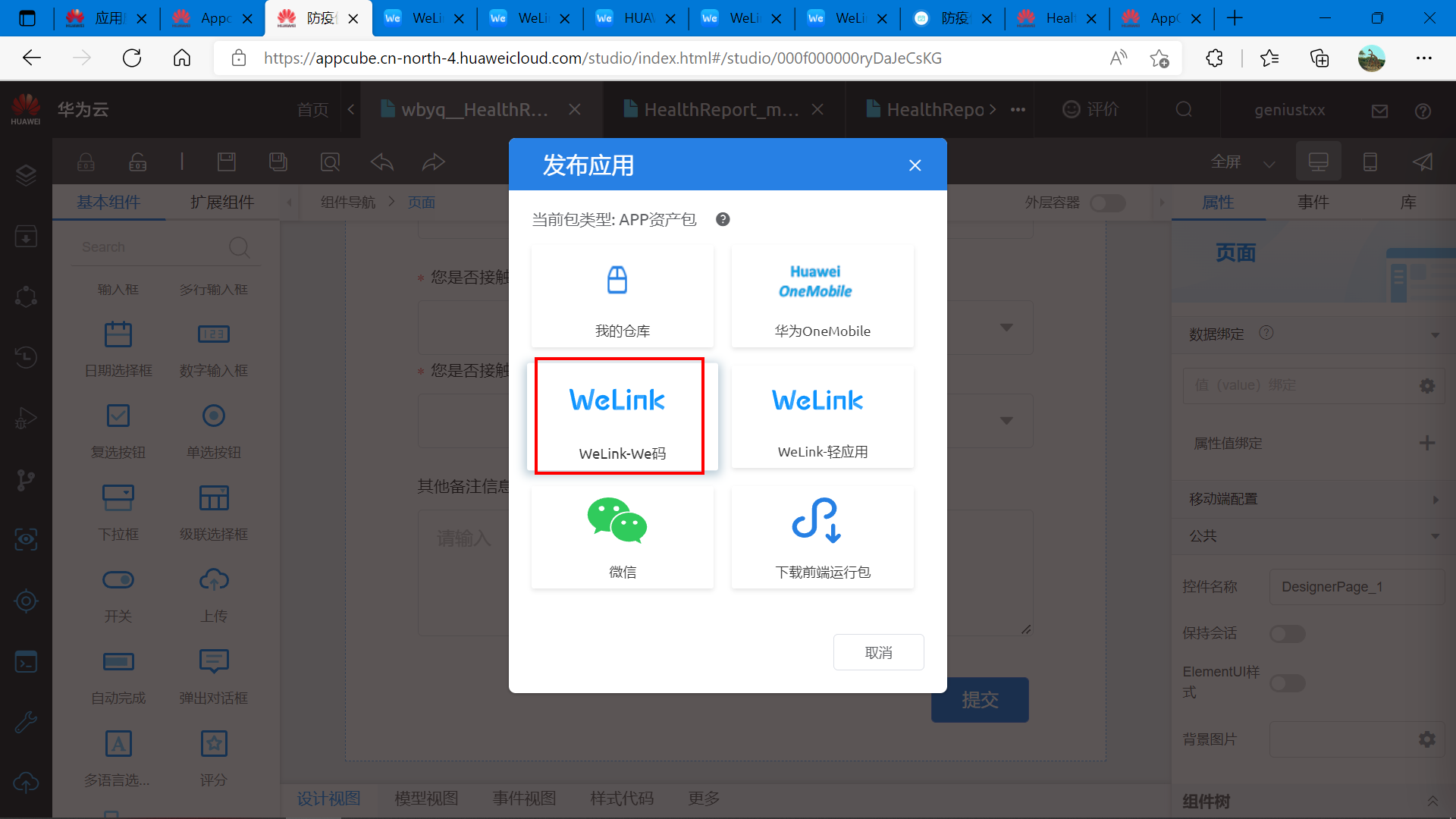Select 下载前端运行包 option

(x=822, y=537)
